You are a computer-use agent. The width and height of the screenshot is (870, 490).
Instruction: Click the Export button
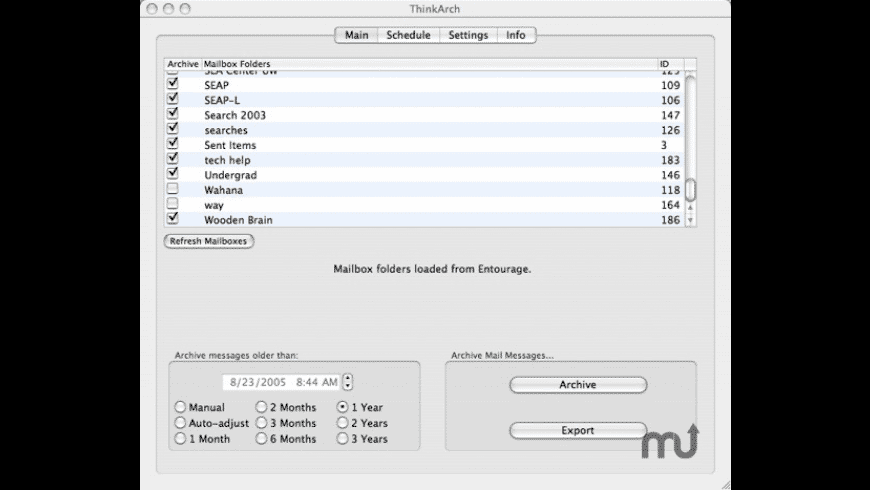click(x=578, y=431)
